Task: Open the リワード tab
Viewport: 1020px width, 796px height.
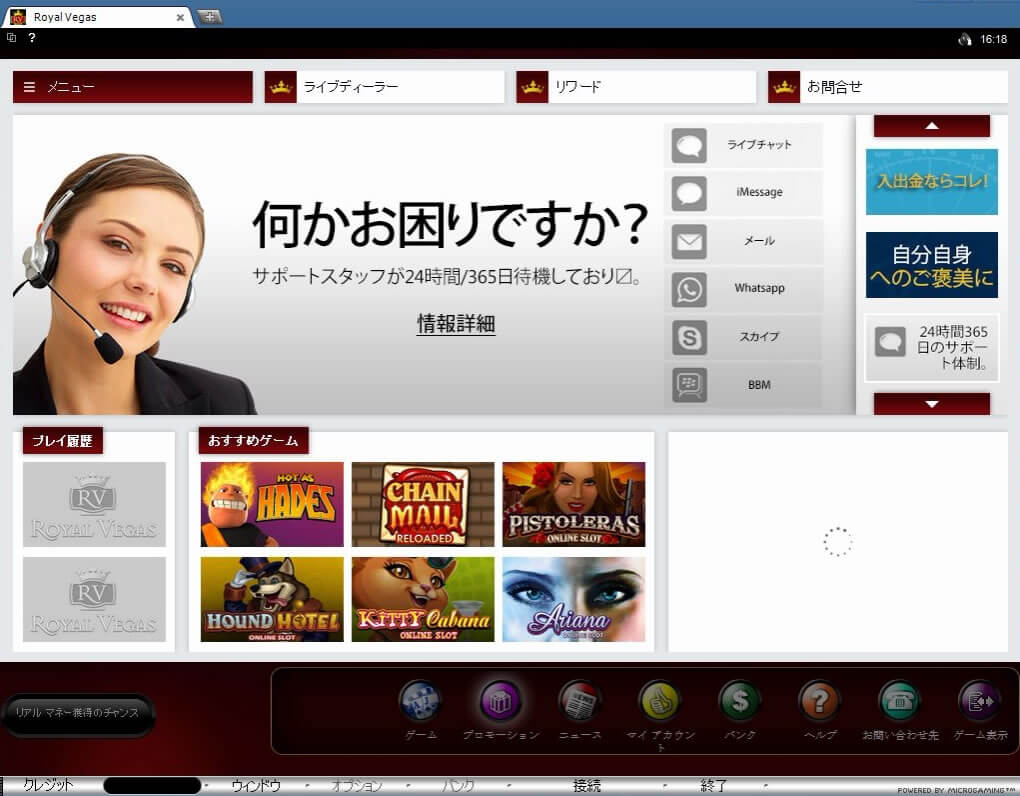Action: pyautogui.click(x=636, y=87)
